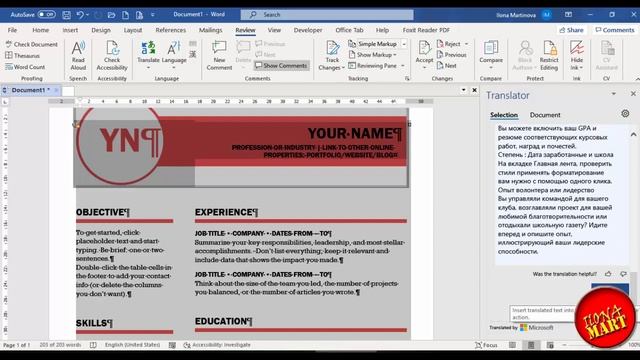Click English (United States) language indicator

(x=132, y=345)
